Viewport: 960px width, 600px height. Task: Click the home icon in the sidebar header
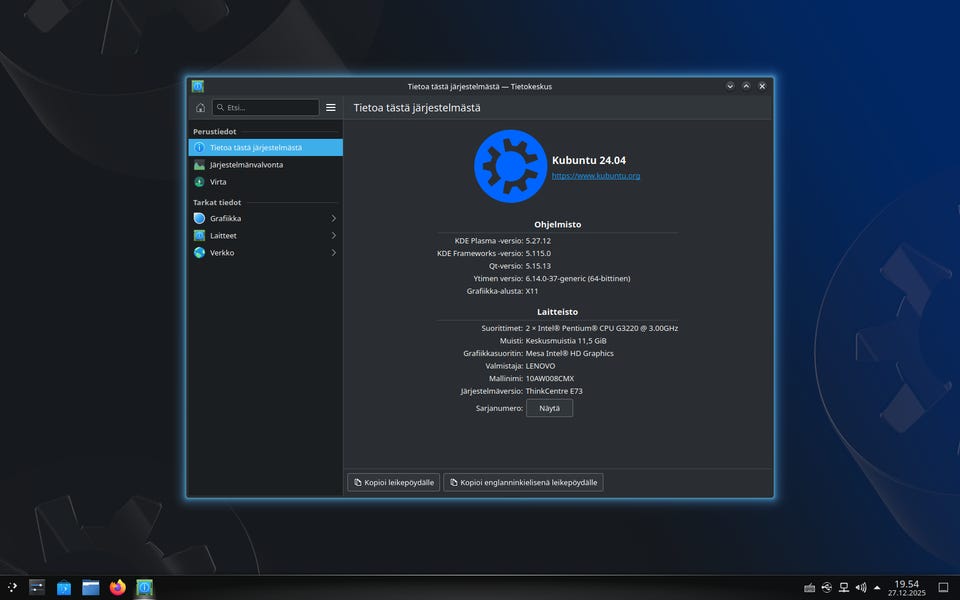(x=200, y=107)
